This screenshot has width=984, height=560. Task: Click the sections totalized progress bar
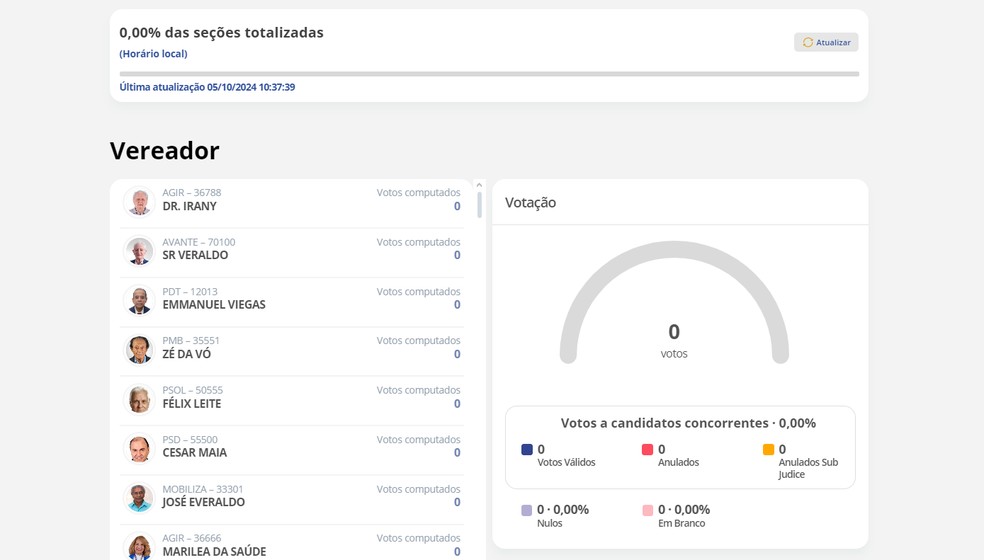489,74
